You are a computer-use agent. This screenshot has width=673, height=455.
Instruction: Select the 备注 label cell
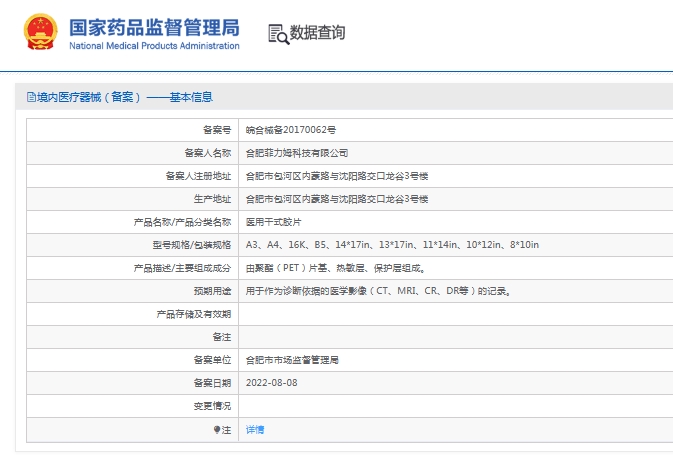click(222, 337)
